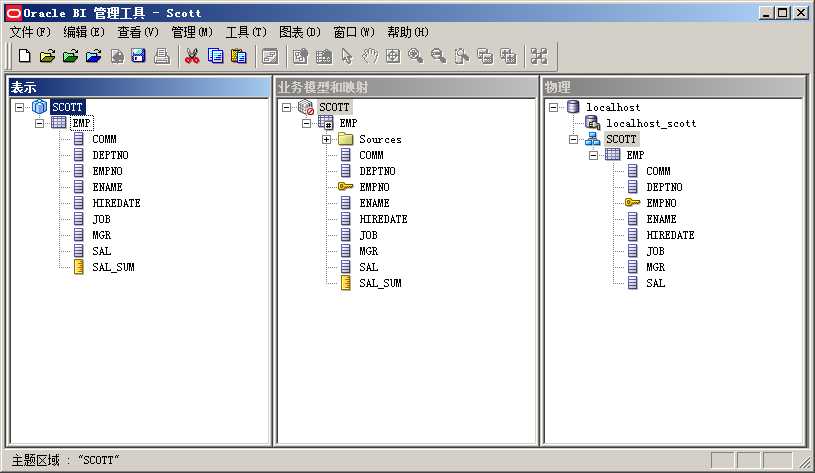Click the SAL_SUM ruler icon in presentation panel
815x473 pixels.
click(x=78, y=267)
